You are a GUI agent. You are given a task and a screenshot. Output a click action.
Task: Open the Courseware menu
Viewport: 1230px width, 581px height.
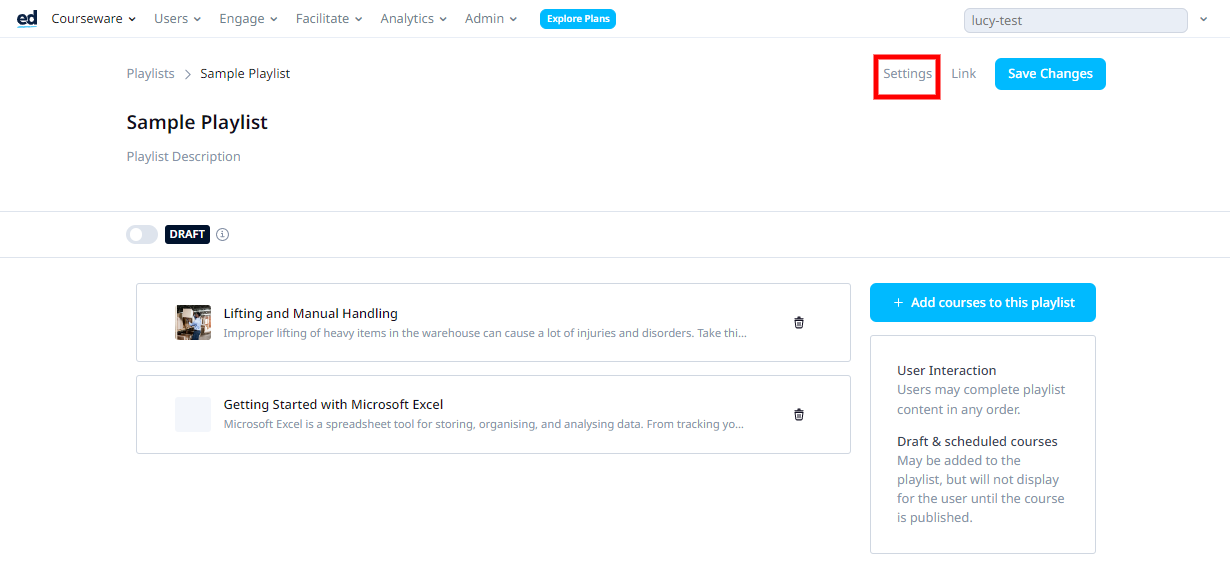coord(93,19)
